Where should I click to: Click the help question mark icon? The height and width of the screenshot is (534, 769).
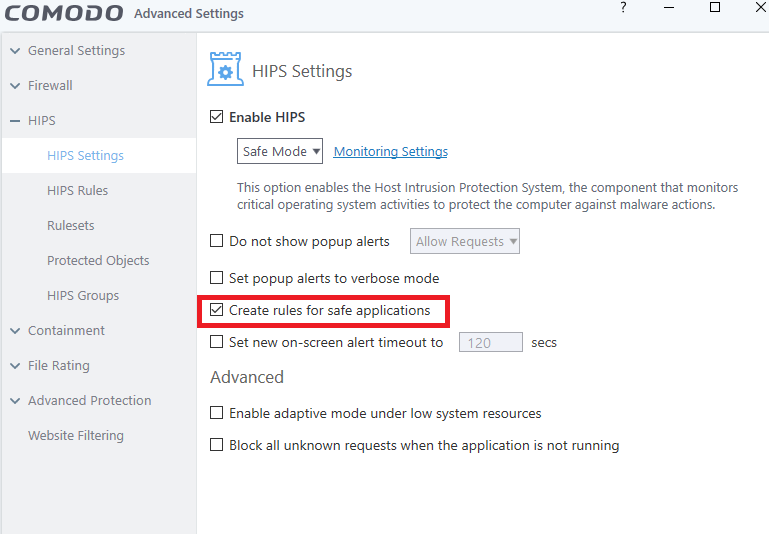click(623, 8)
